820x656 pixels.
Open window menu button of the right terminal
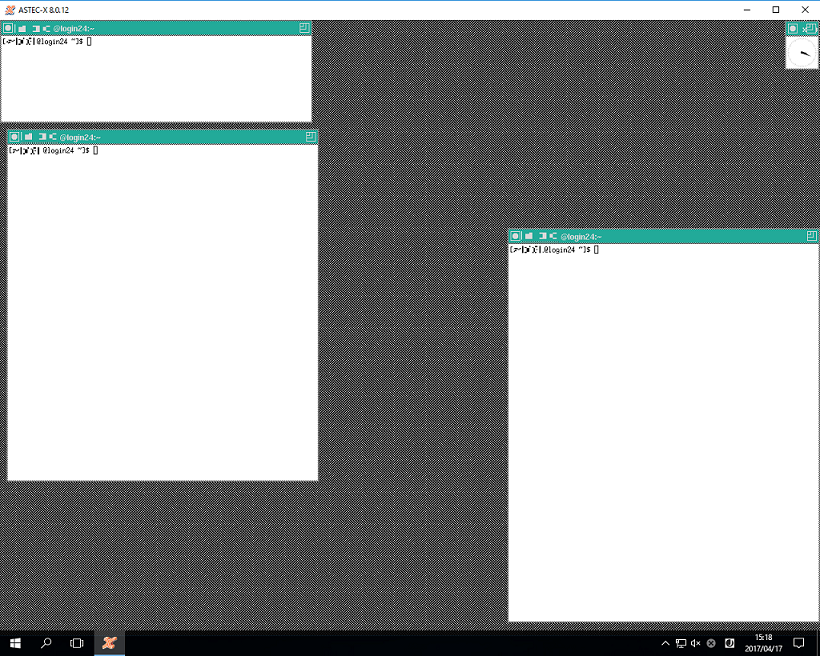[x=516, y=236]
